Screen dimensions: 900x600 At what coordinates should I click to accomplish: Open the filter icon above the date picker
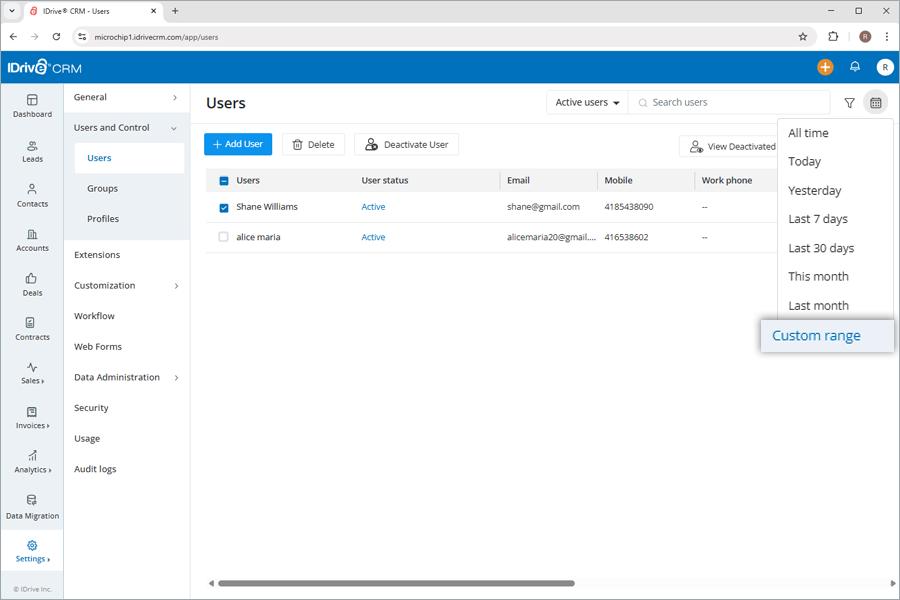click(x=849, y=102)
